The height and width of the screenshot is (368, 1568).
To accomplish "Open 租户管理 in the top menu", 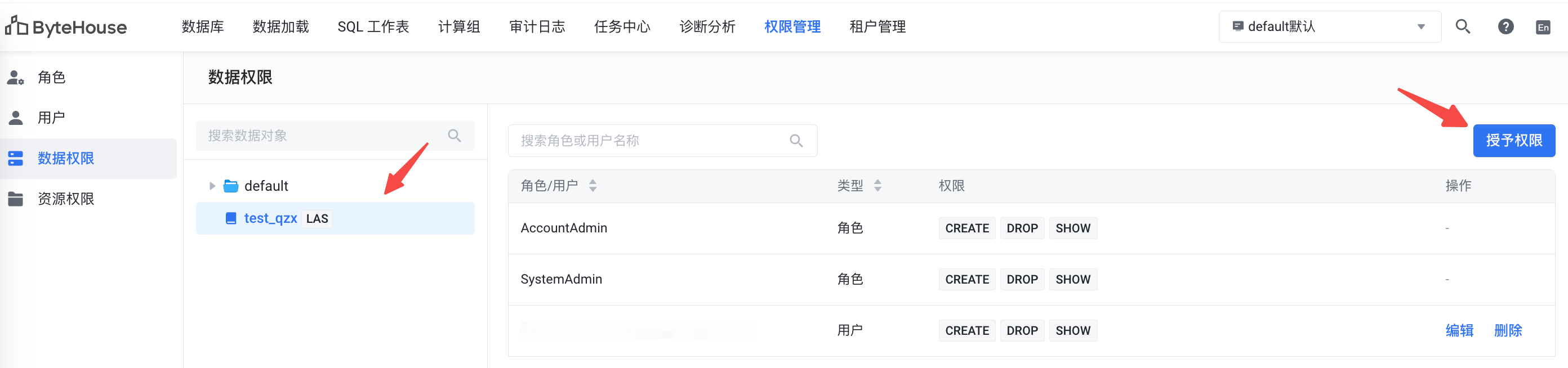I will (x=877, y=27).
